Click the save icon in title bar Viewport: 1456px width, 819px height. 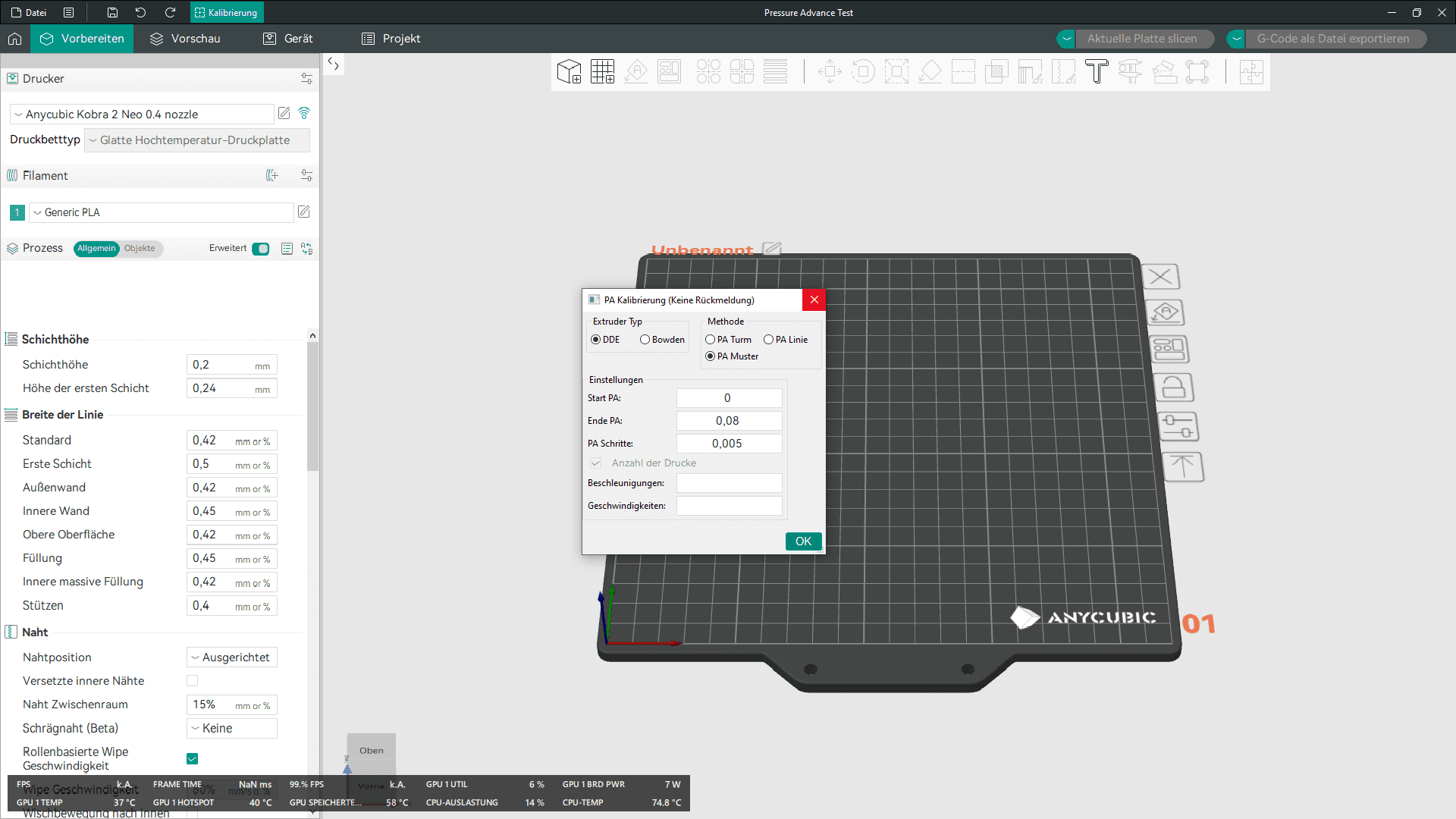tap(112, 12)
